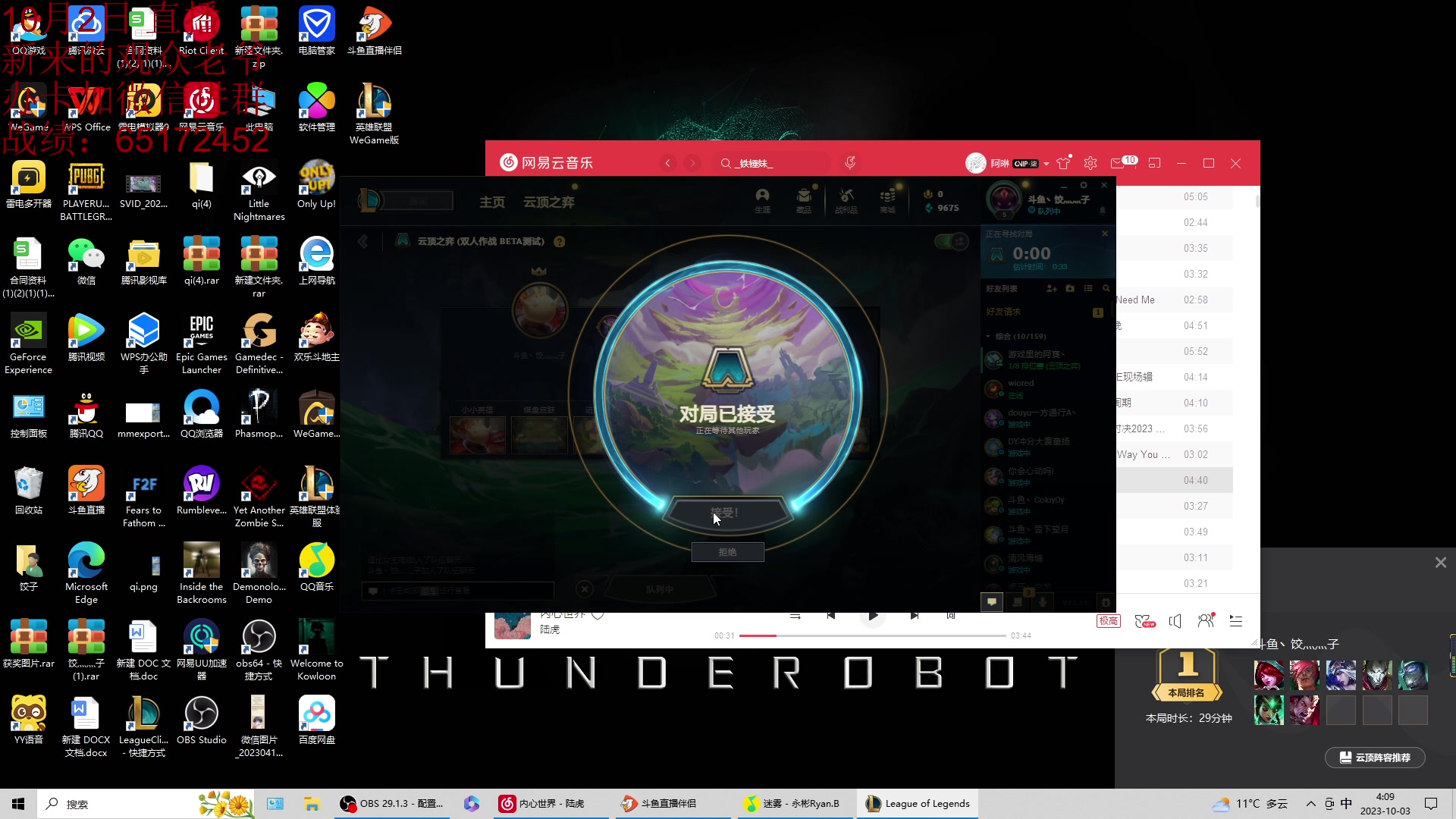This screenshot has width=1456, height=819.
Task: Select the song row 'Need Me'
Action: 1174,300
